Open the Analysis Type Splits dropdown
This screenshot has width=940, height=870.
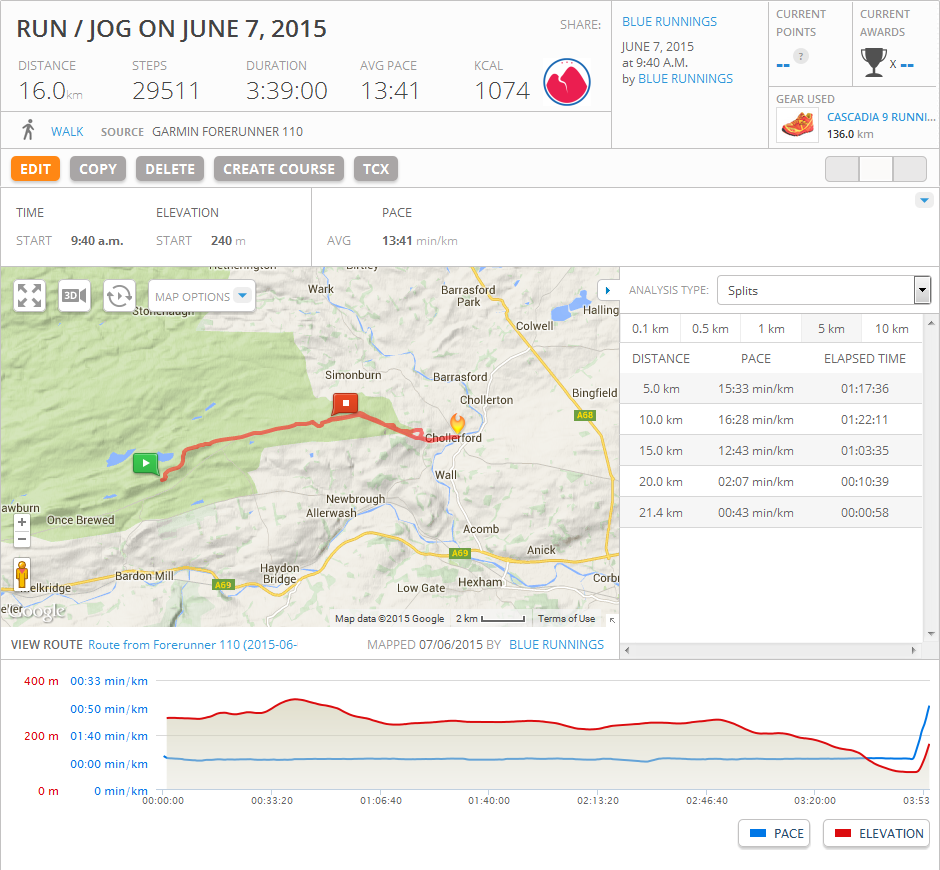[824, 291]
